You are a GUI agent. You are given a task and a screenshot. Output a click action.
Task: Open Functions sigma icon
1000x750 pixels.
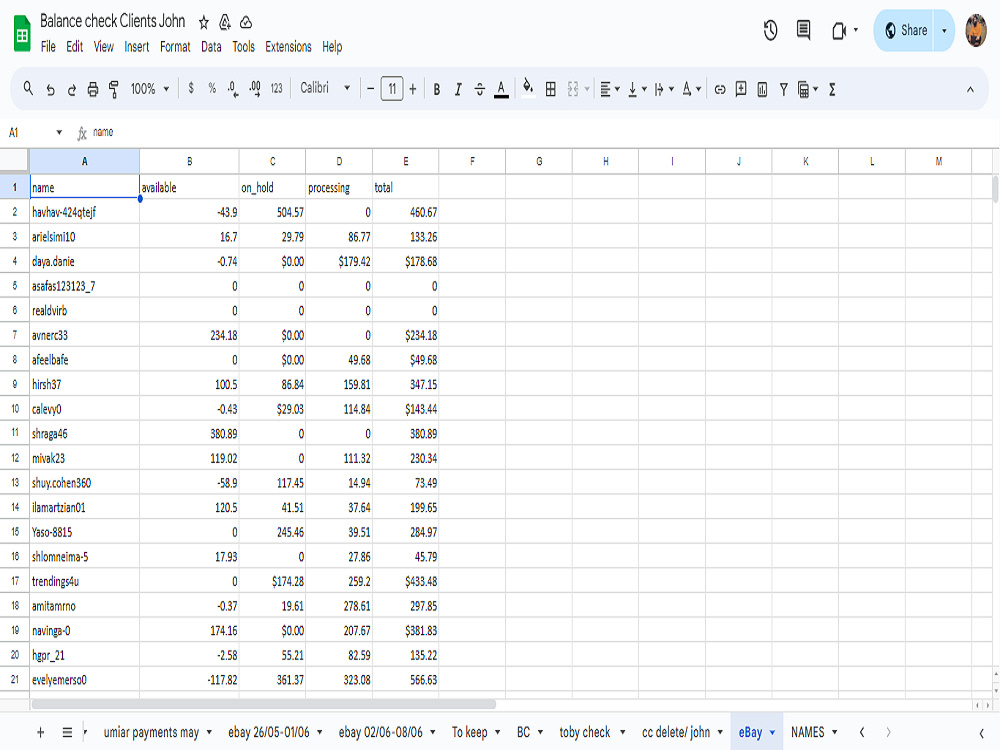[x=832, y=89]
